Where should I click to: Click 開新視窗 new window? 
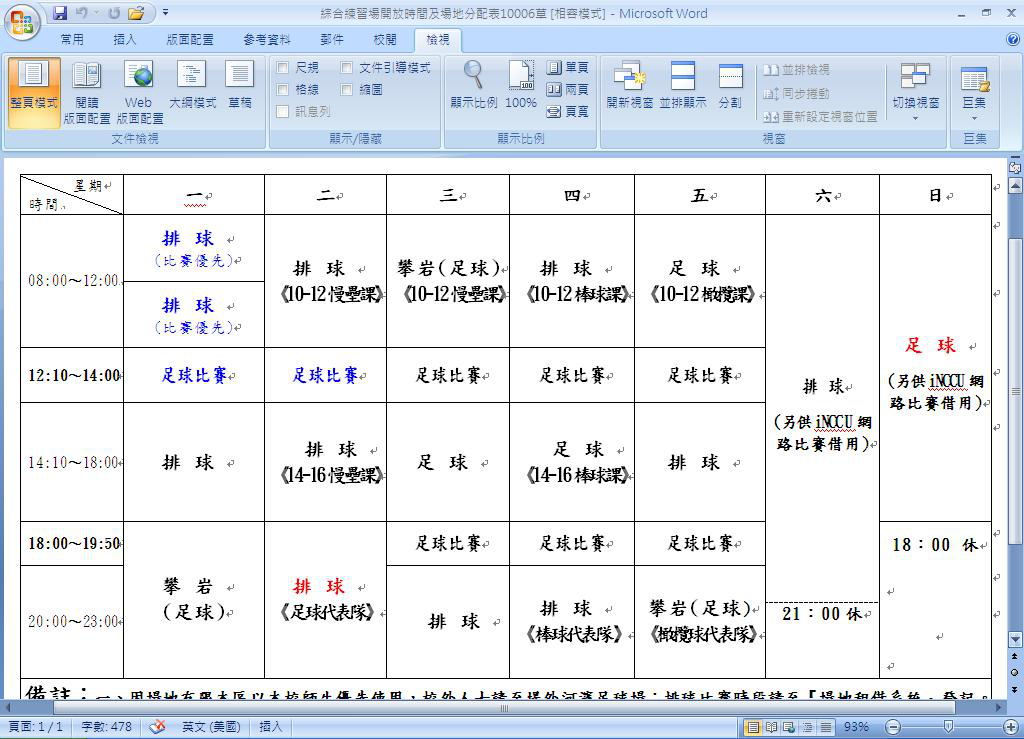(630, 84)
